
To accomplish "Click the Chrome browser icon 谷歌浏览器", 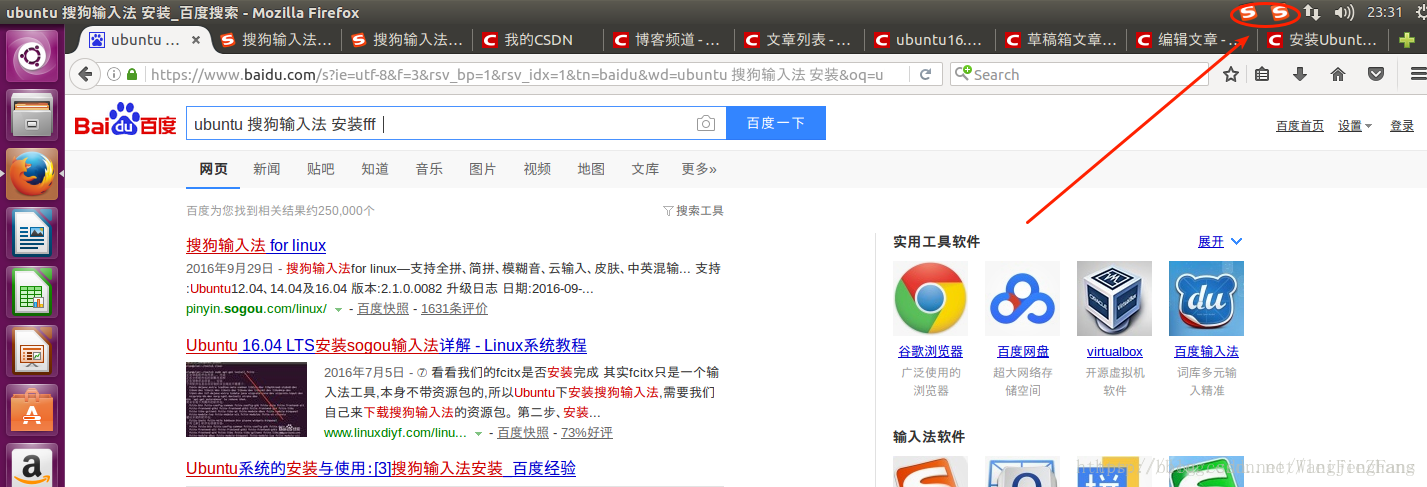I will (x=930, y=298).
